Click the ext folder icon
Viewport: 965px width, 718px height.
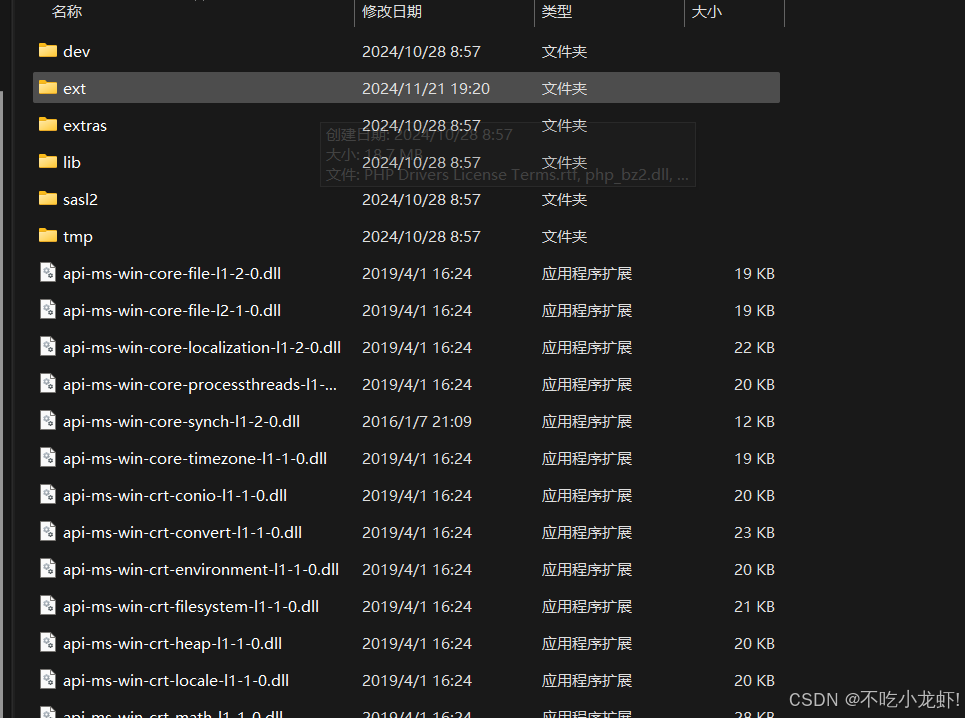tap(47, 88)
